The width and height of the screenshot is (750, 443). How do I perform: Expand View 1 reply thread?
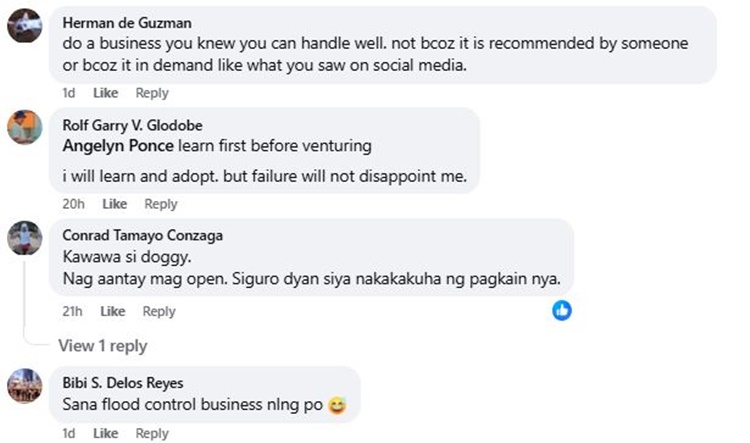point(102,346)
